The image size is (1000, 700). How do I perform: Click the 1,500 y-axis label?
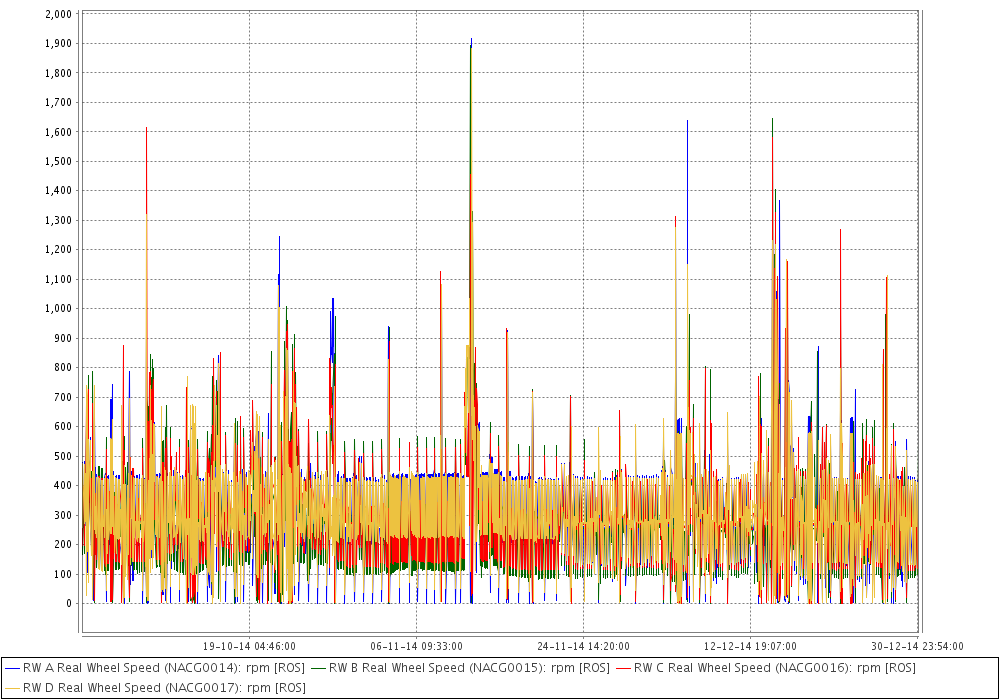pyautogui.click(x=59, y=161)
